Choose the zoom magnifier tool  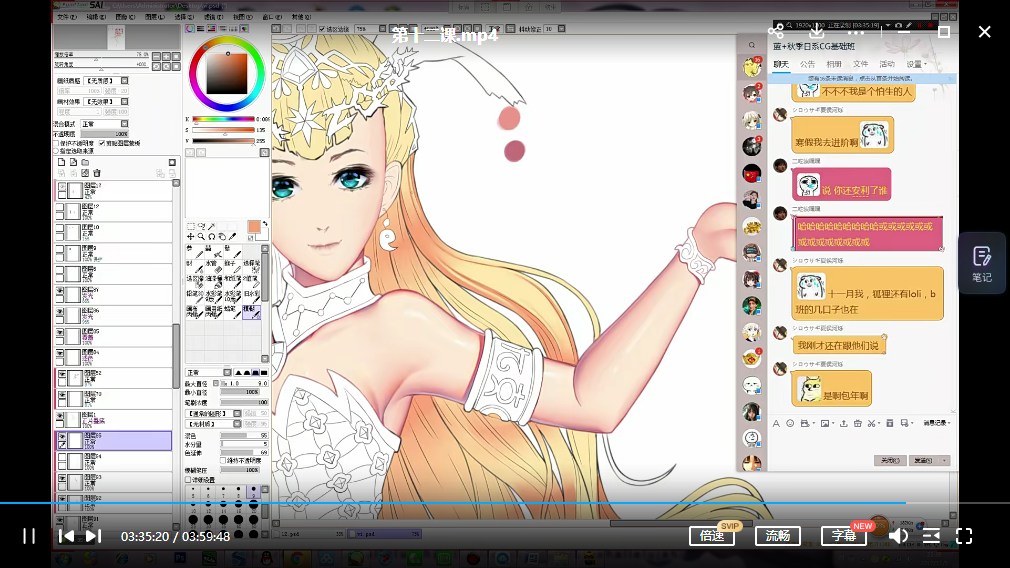click(x=201, y=237)
